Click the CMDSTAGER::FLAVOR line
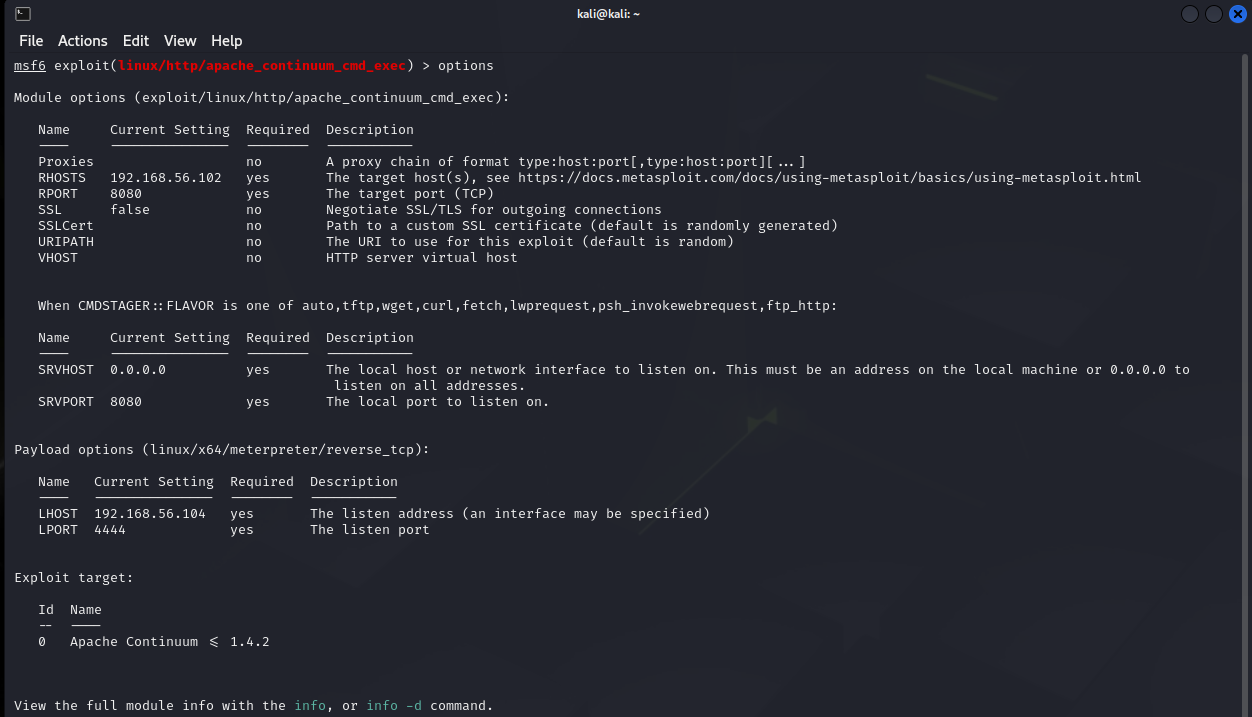Image resolution: width=1252 pixels, height=717 pixels. (438, 306)
